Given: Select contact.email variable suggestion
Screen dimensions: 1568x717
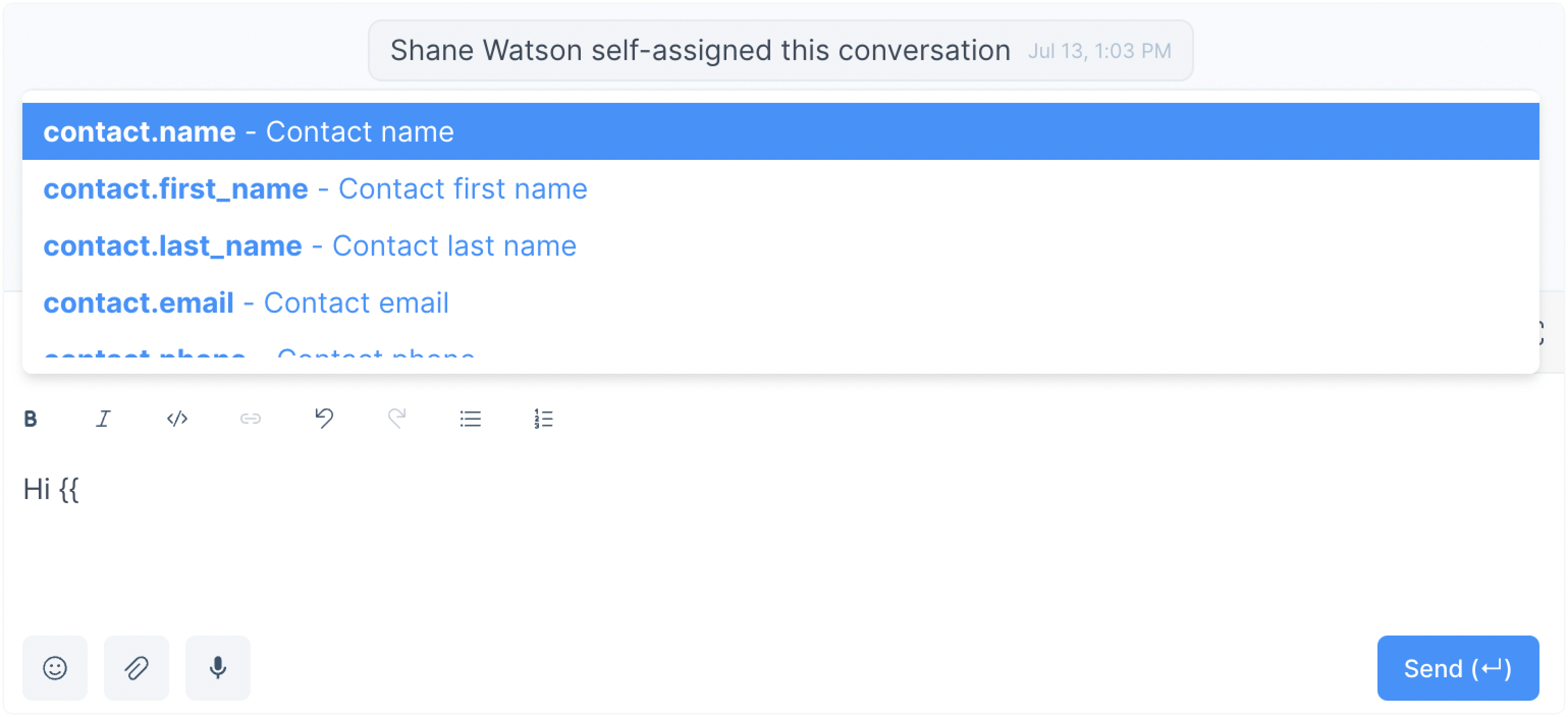Looking at the screenshot, I should click(780, 302).
